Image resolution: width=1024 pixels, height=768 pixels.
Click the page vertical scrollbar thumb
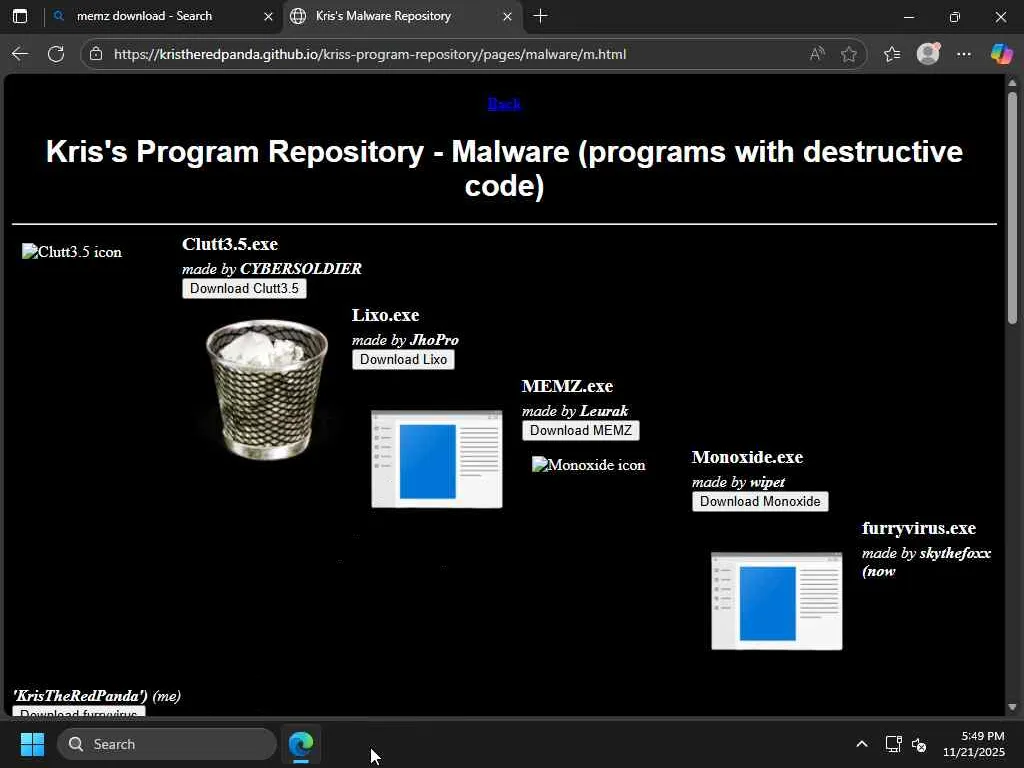click(x=1012, y=208)
